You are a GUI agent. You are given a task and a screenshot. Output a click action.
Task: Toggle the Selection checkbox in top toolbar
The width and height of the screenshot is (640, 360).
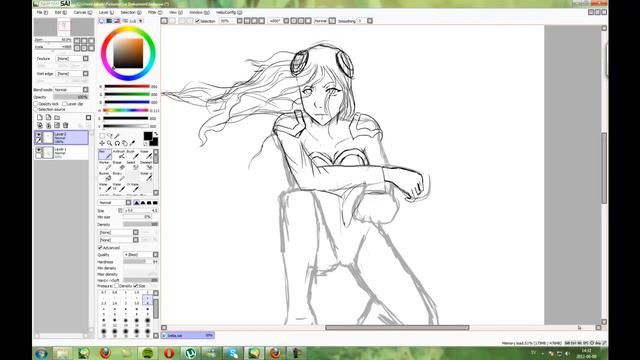[198, 21]
